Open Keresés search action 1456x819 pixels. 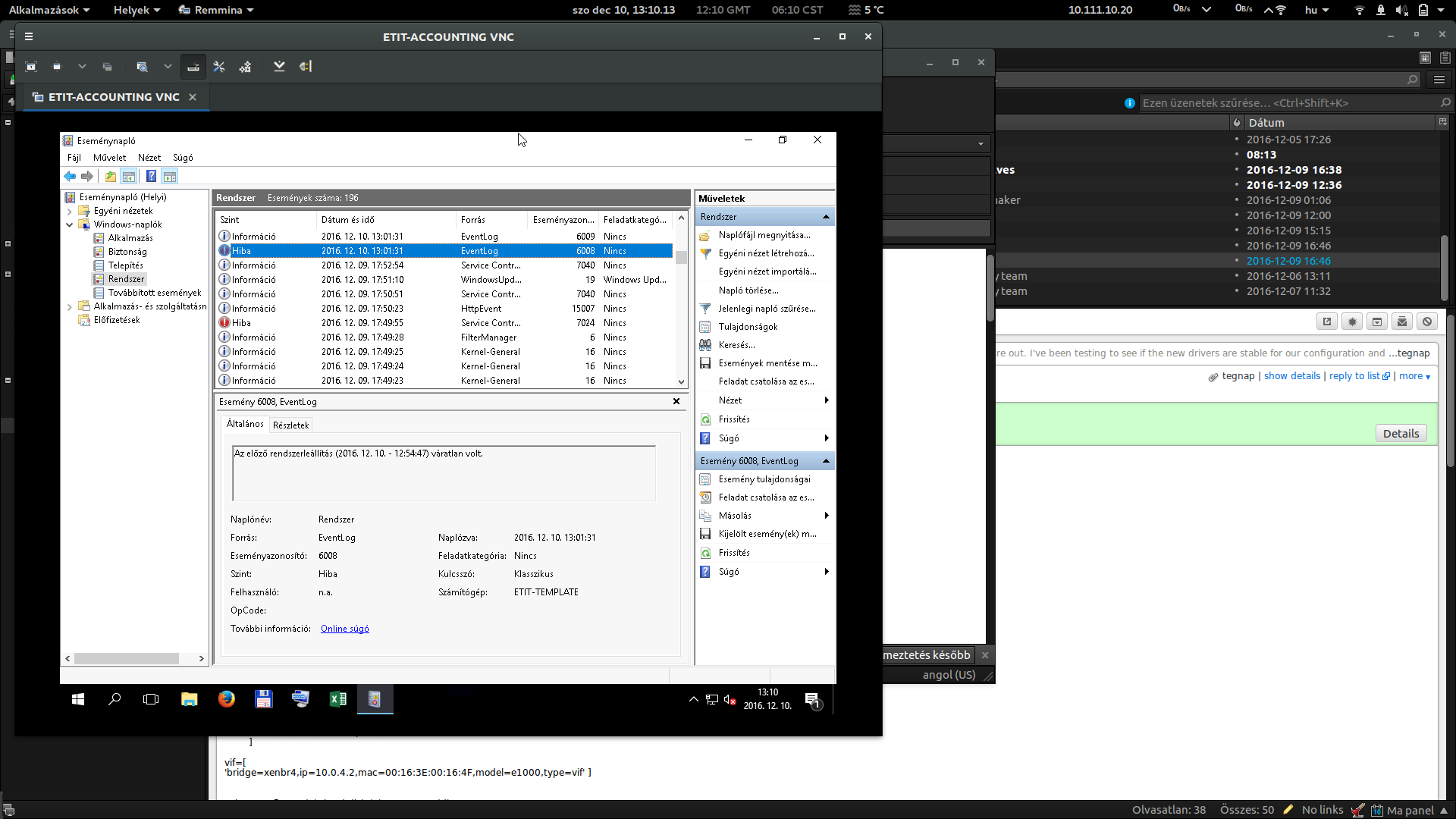pyautogui.click(x=736, y=345)
